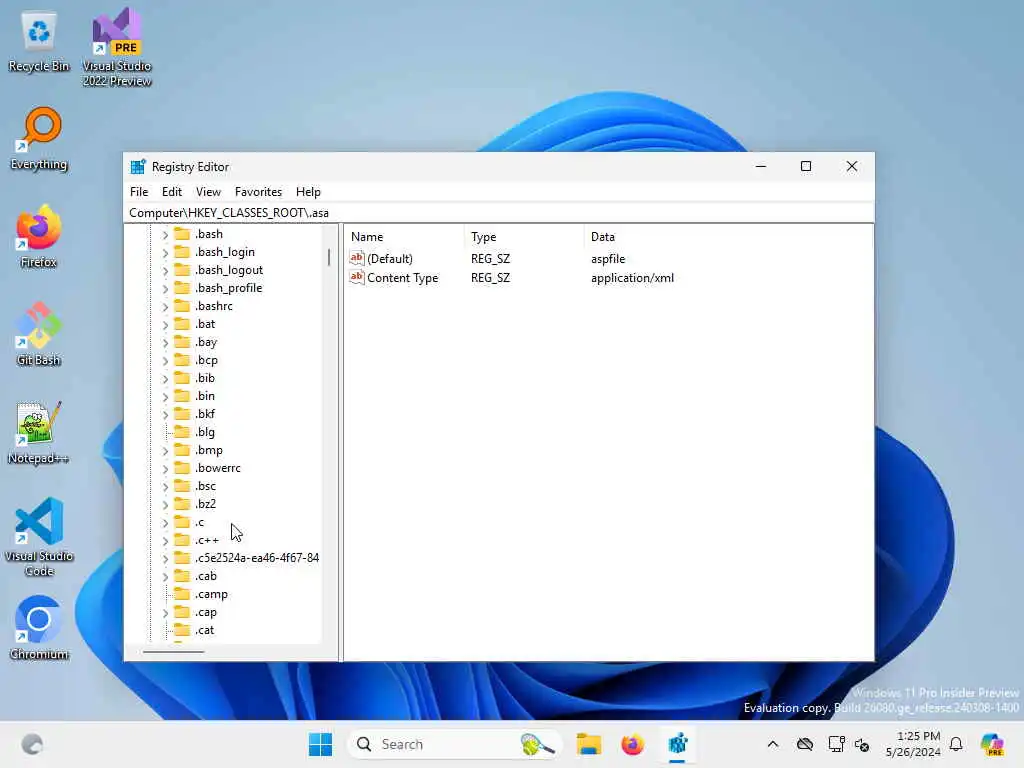Image resolution: width=1024 pixels, height=768 pixels.
Task: Select the (Default) value string icon
Action: [357, 258]
